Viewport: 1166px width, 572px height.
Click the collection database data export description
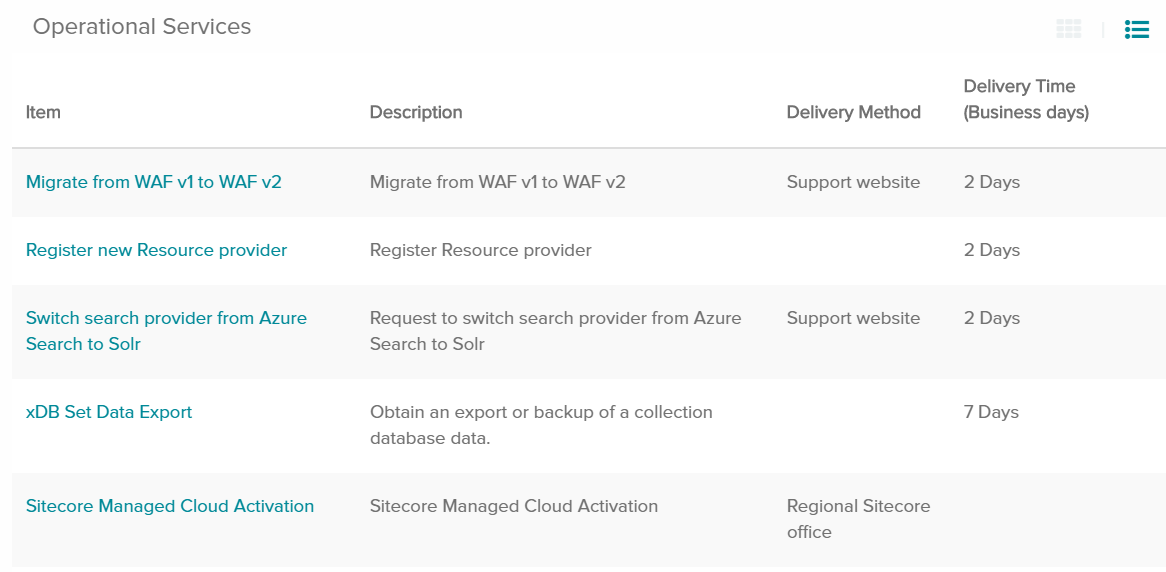[x=541, y=425]
